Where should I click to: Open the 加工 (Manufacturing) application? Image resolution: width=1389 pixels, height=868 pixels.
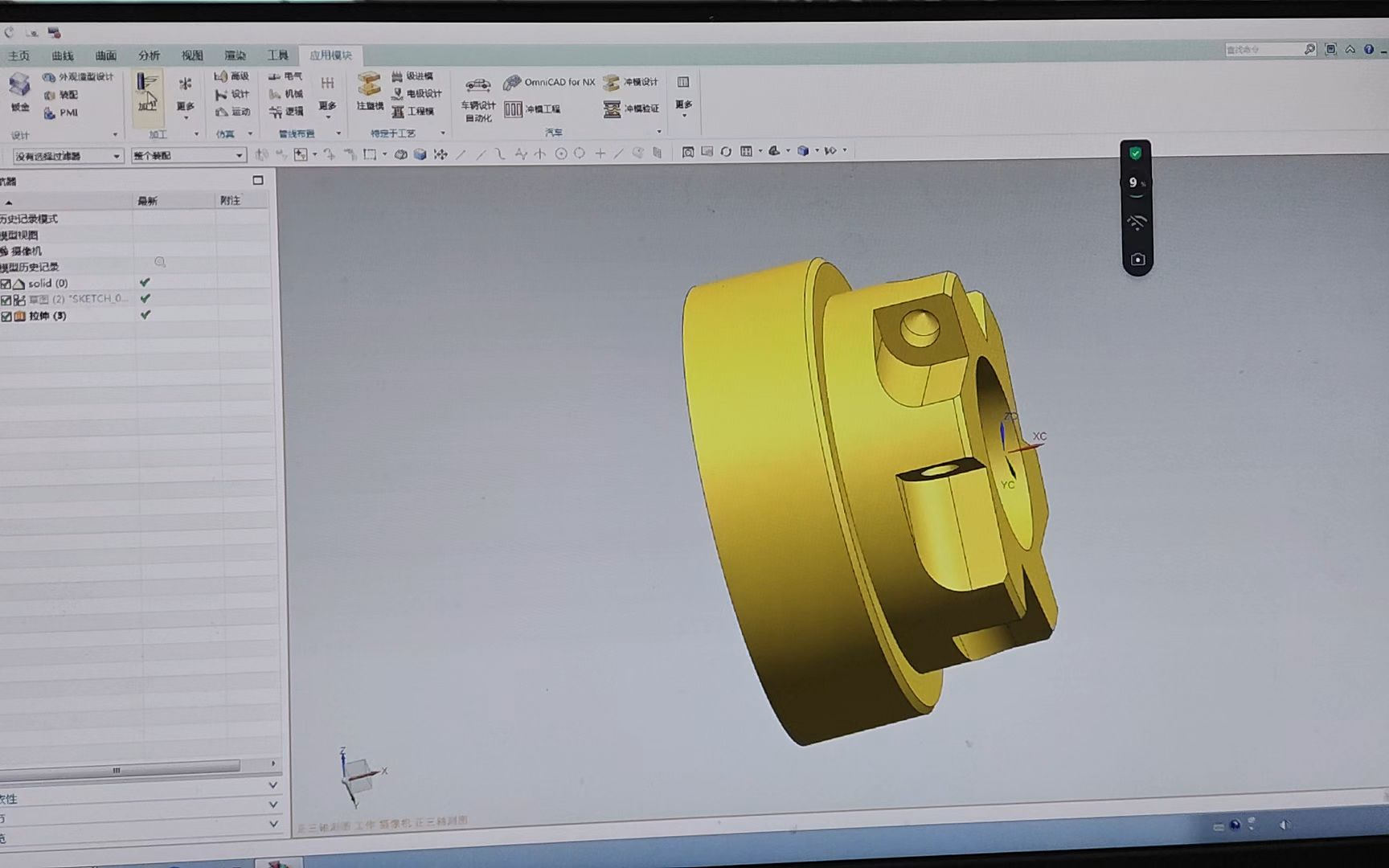[147, 92]
